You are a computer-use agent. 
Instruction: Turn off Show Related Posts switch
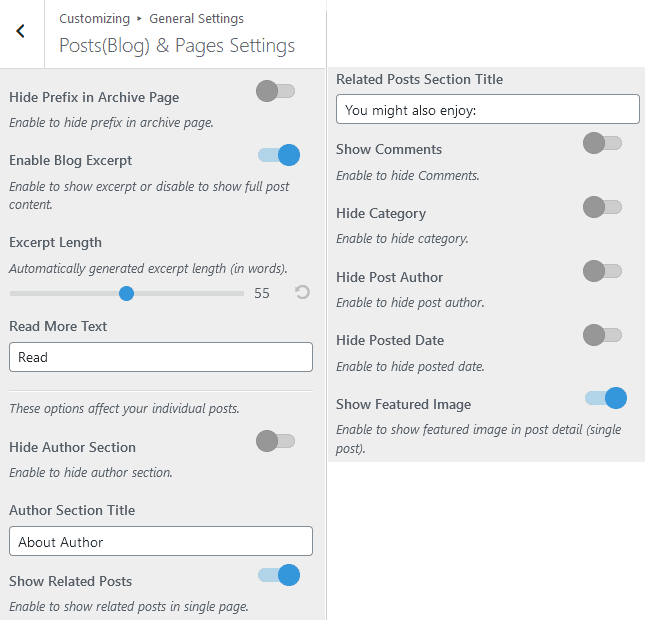pyautogui.click(x=279, y=575)
